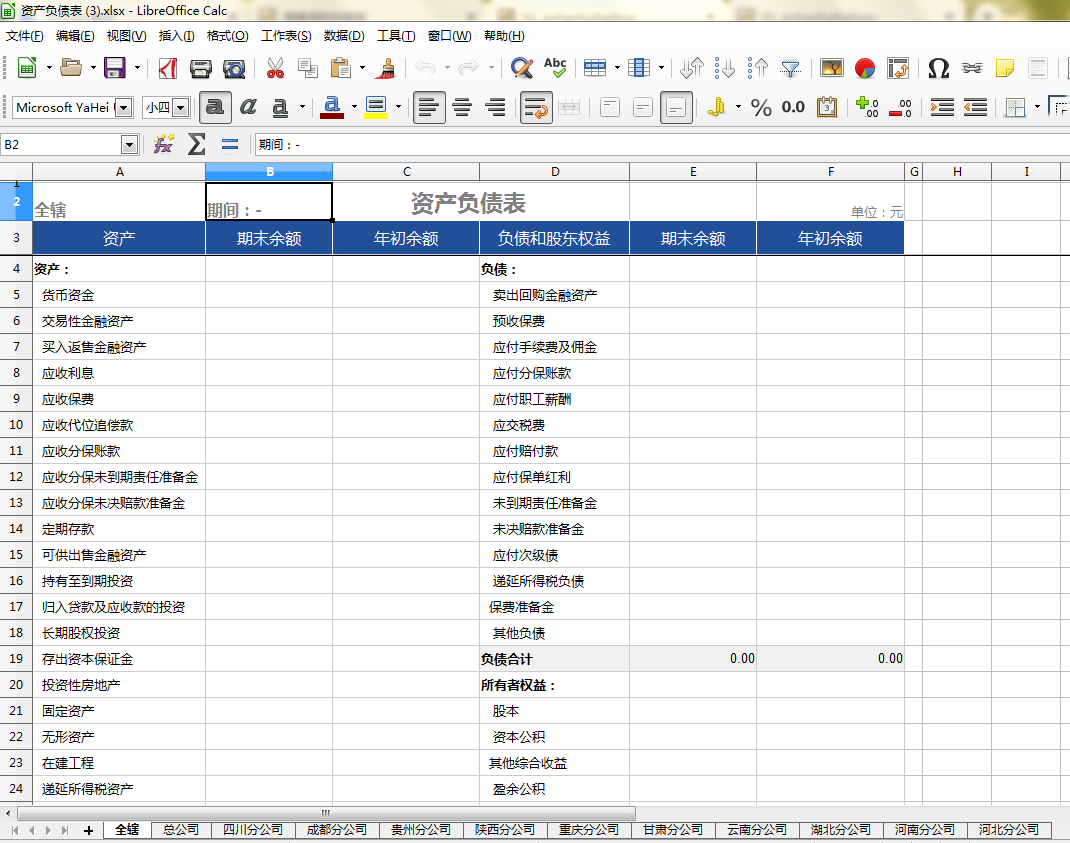The image size is (1070, 843).
Task: Expand the Name Box cell reference dropdown
Action: 129,145
